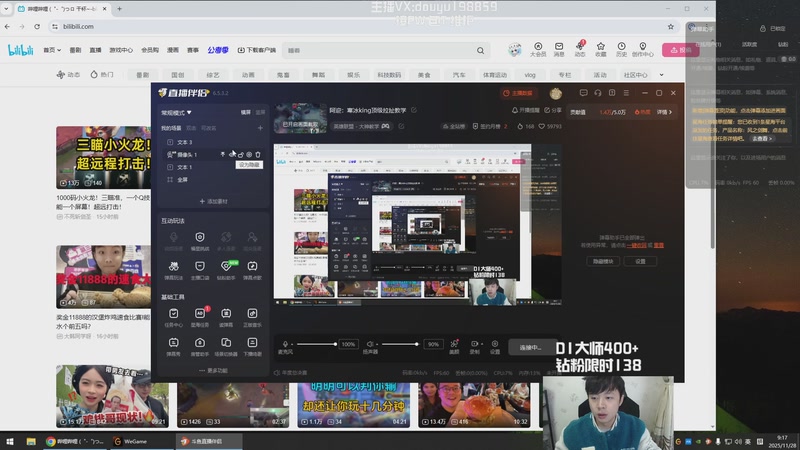
Task: Click 添加素材 add source button
Action: (x=213, y=201)
